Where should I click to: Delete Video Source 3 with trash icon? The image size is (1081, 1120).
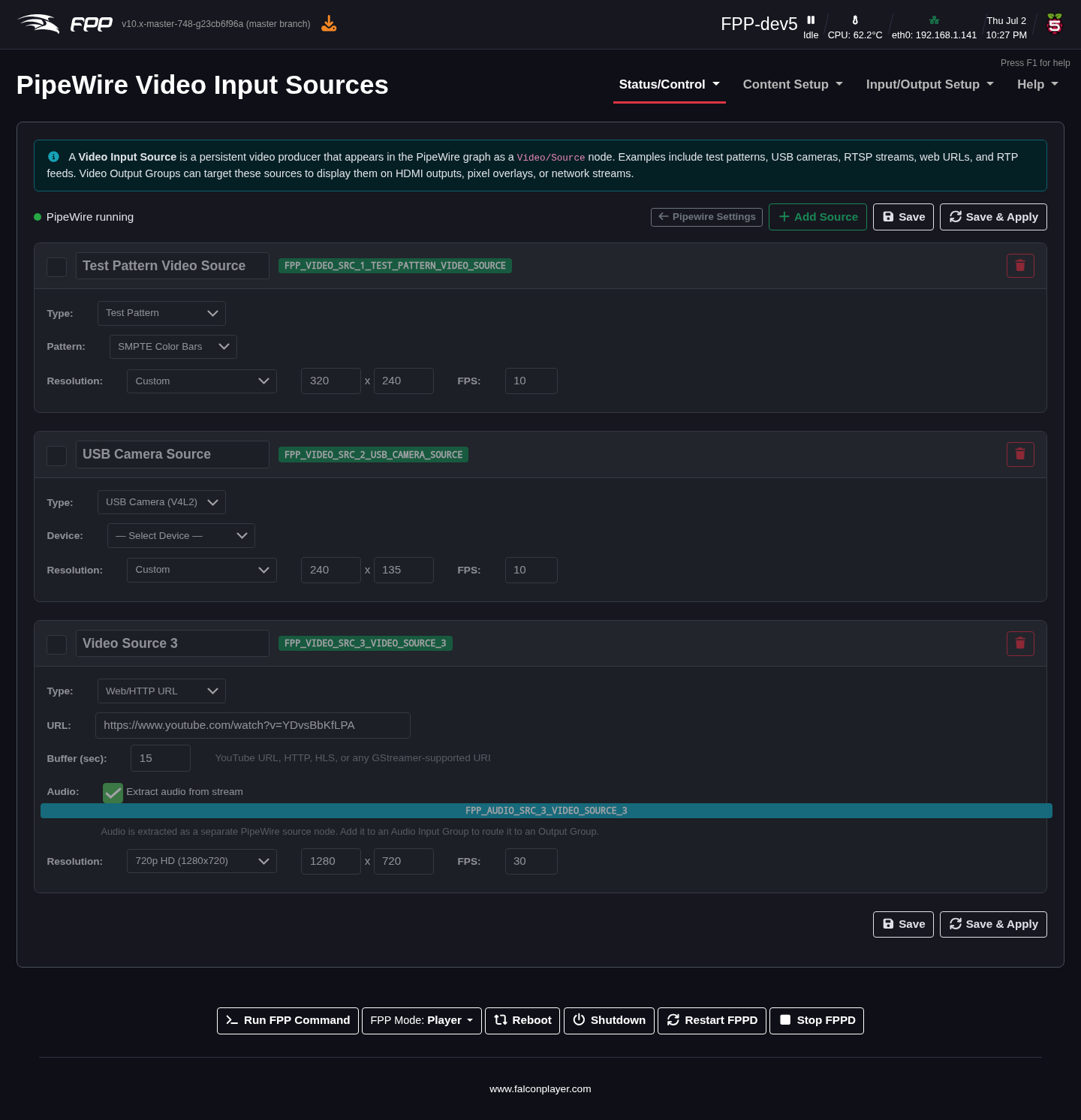click(x=1020, y=643)
